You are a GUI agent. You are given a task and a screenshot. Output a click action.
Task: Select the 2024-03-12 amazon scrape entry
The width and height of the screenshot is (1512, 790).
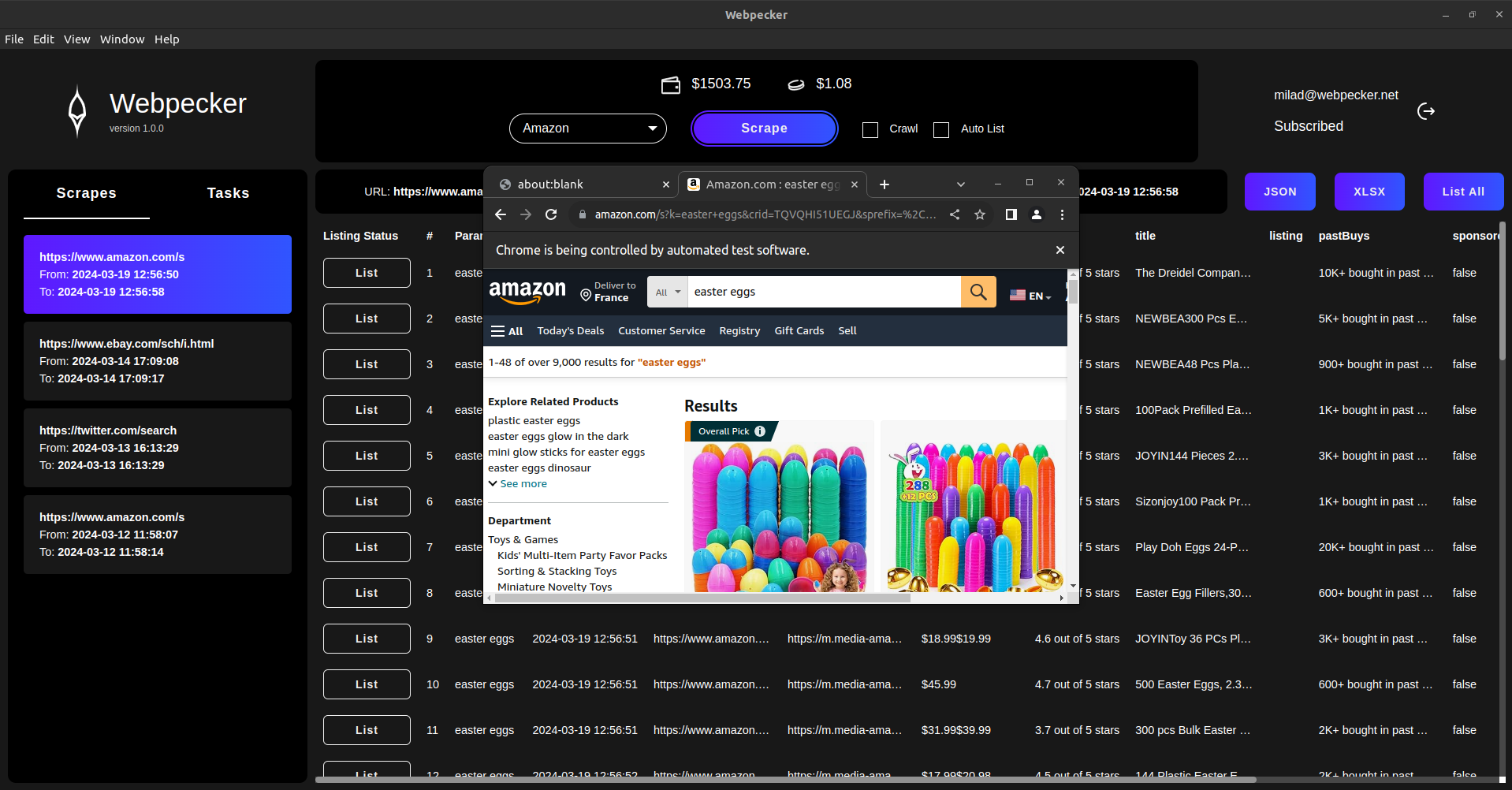[158, 535]
